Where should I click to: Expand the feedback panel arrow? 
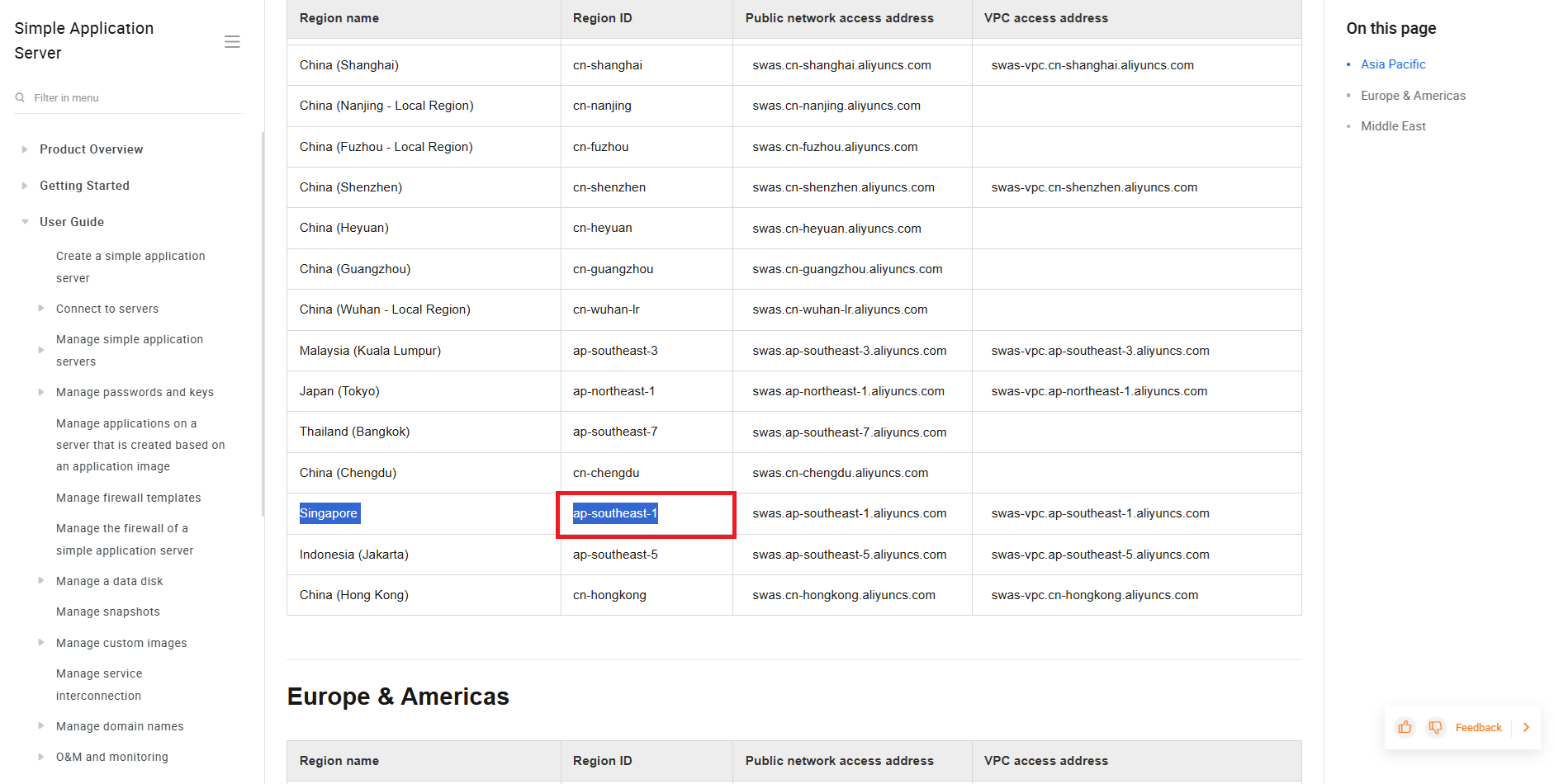[1526, 727]
